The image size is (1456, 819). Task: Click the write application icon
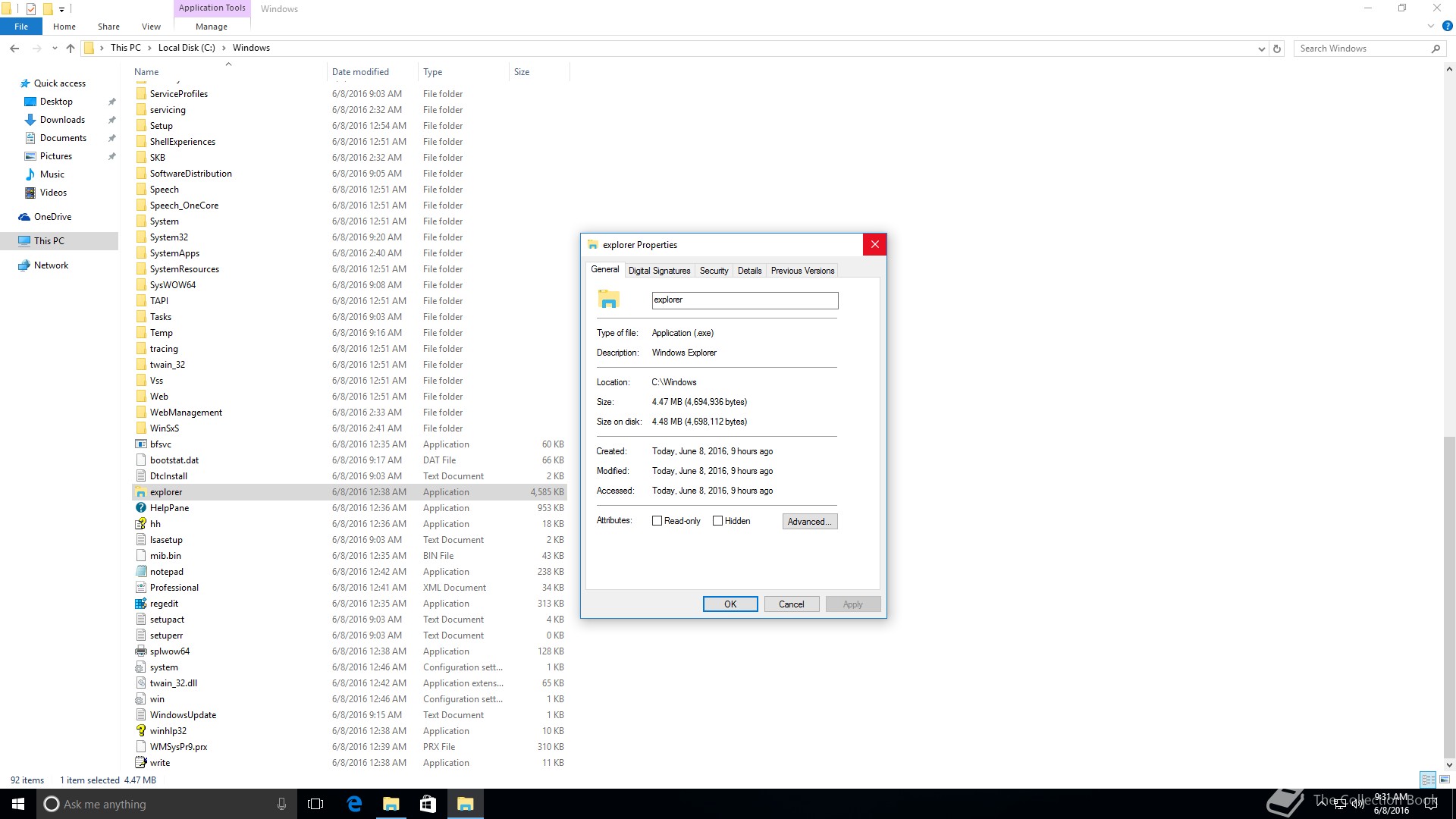(141, 763)
